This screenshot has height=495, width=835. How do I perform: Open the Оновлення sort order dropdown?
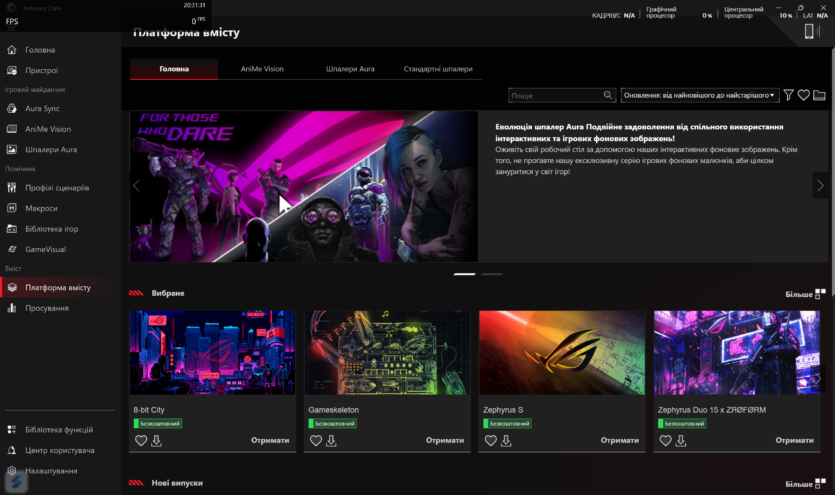(x=700, y=95)
